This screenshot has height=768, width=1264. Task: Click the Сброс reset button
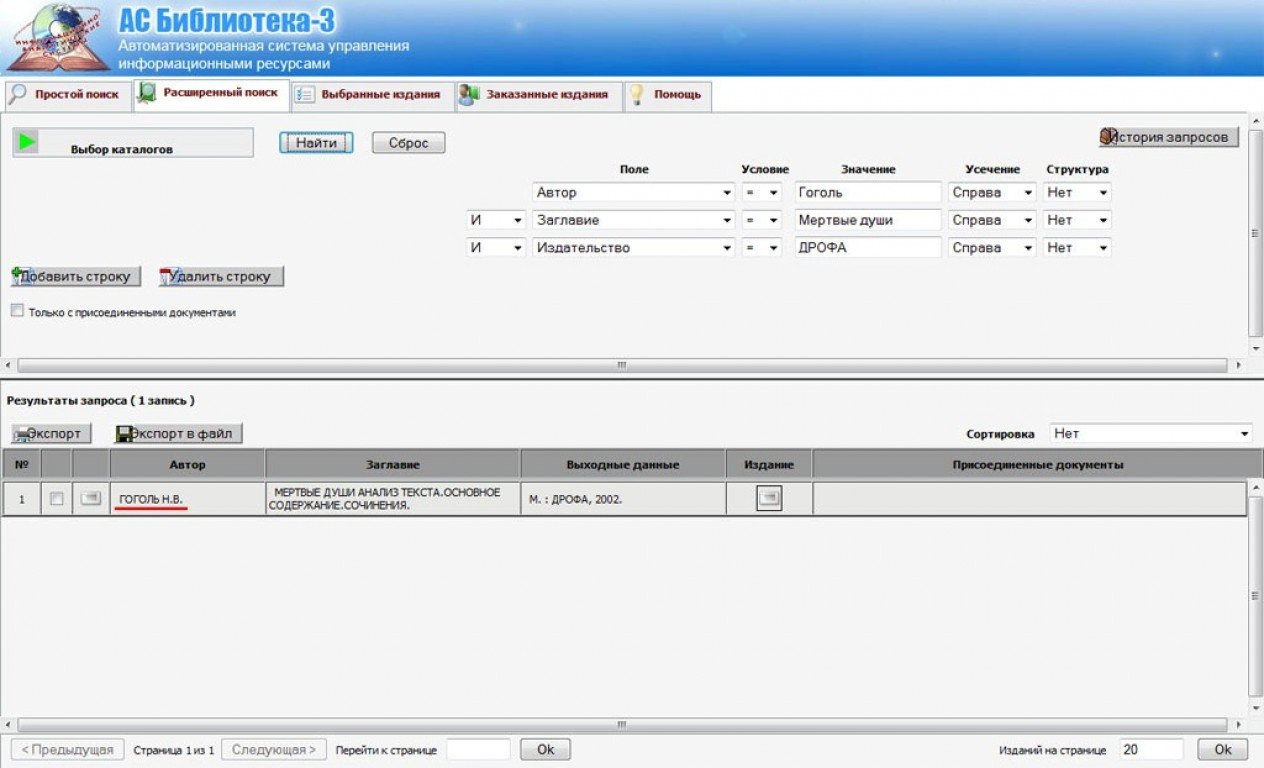pyautogui.click(x=408, y=143)
